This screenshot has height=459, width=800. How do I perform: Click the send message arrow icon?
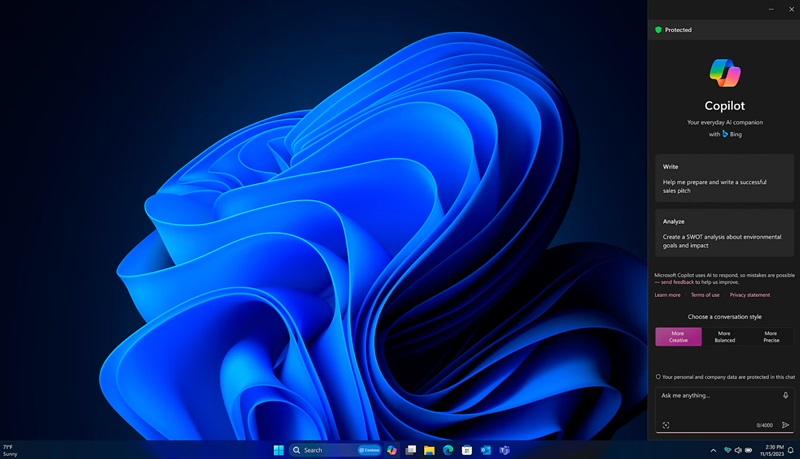click(x=786, y=425)
